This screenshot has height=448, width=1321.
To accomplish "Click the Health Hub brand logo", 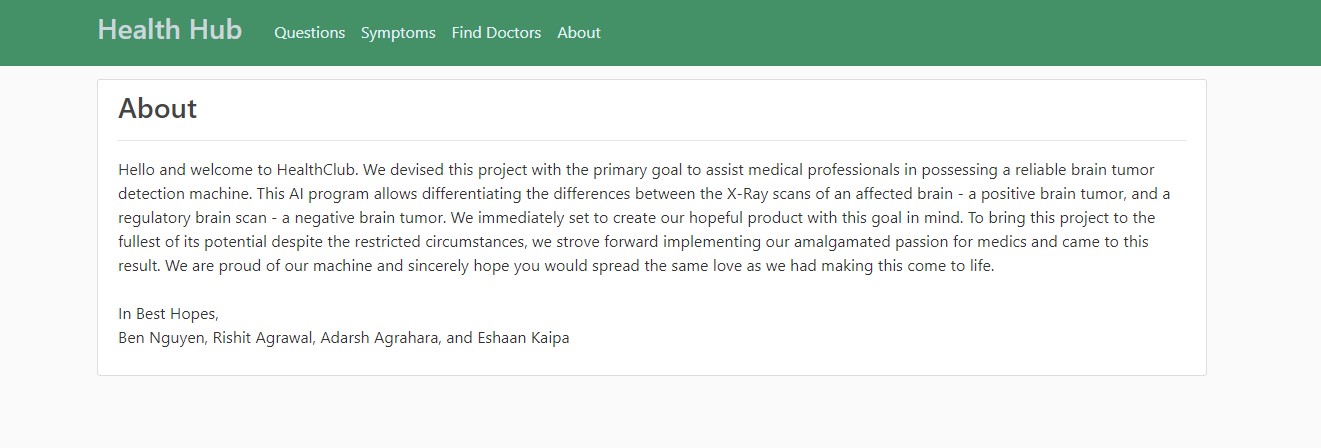I will tap(170, 30).
